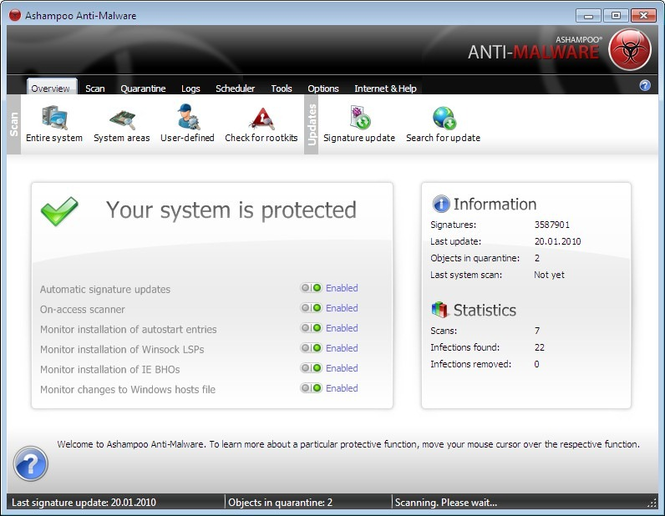Toggle Automatic signature updates switch
The width and height of the screenshot is (665, 516).
(x=311, y=288)
